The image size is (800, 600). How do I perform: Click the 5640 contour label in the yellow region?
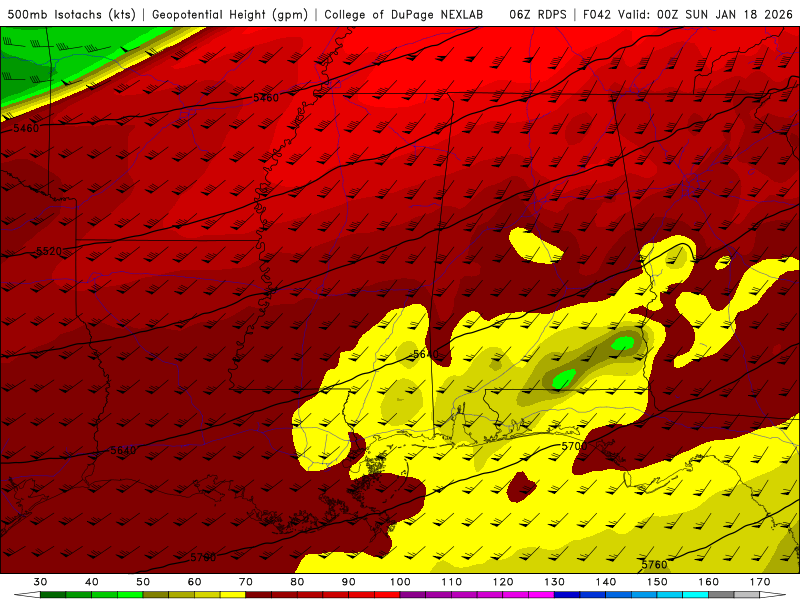click(x=426, y=354)
